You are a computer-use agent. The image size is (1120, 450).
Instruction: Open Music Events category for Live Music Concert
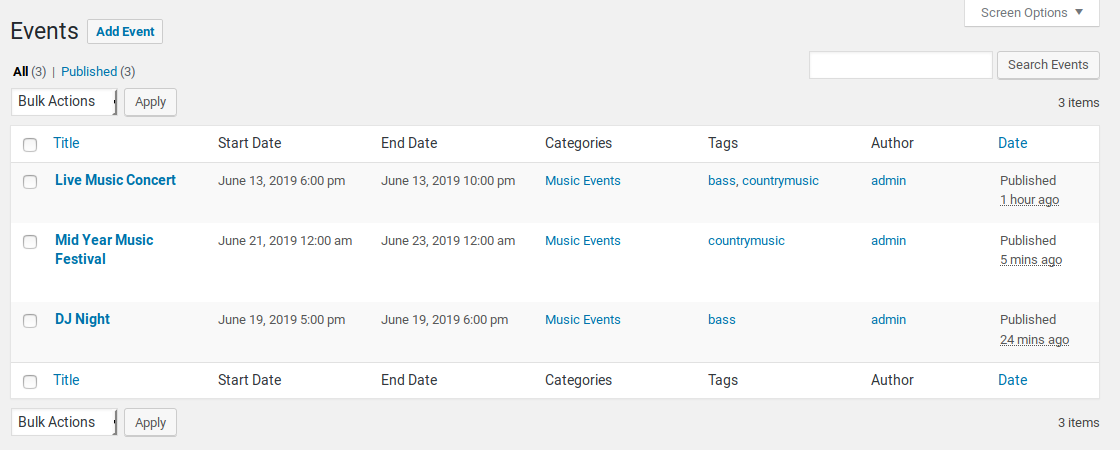[583, 181]
